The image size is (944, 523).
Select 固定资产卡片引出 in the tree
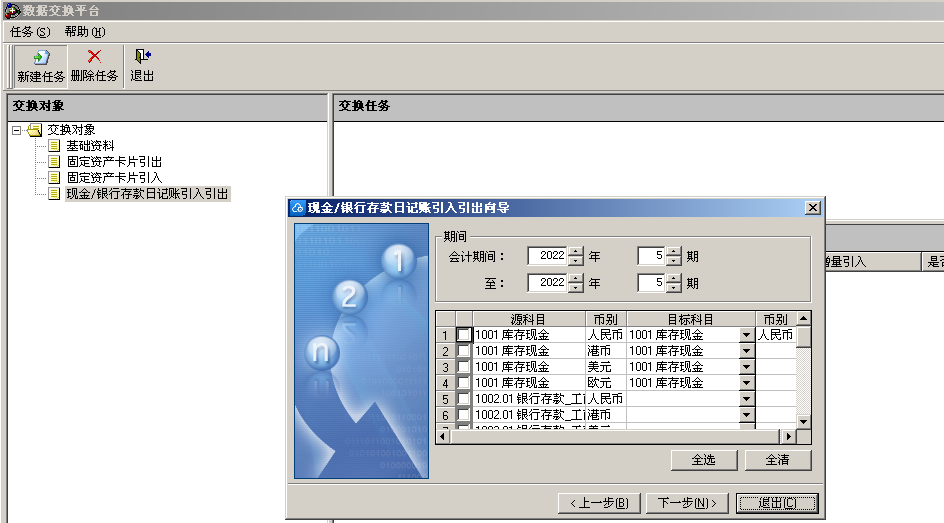[114, 162]
